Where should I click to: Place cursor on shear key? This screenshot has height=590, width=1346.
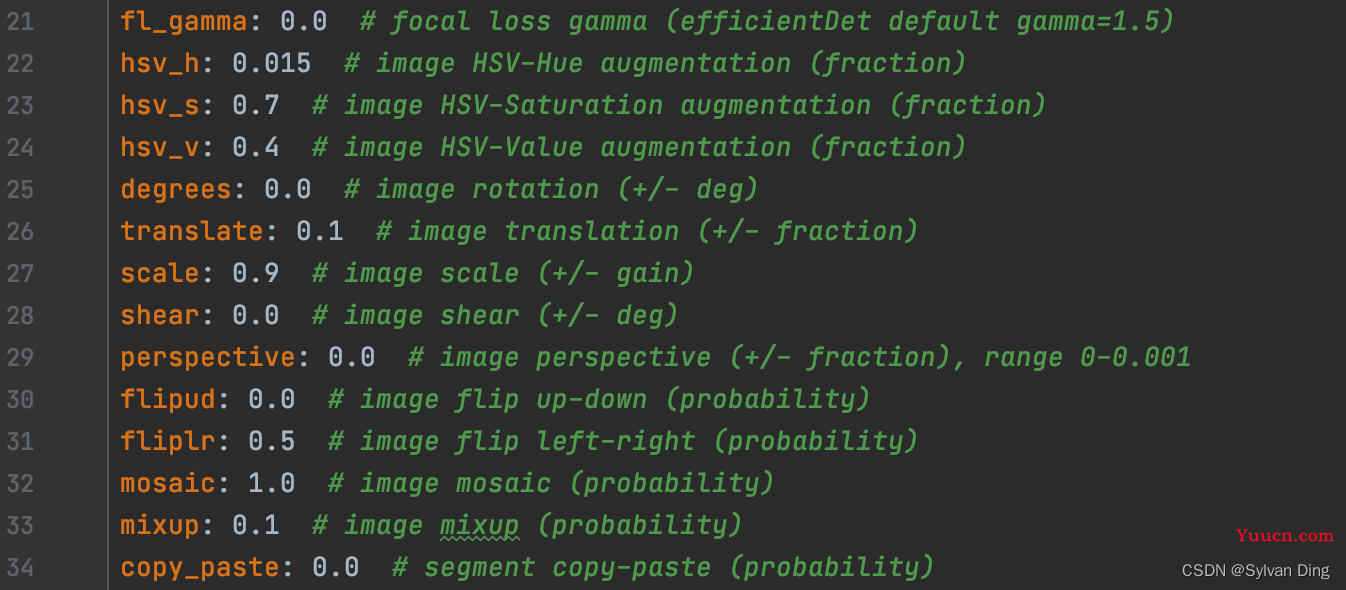coord(160,315)
